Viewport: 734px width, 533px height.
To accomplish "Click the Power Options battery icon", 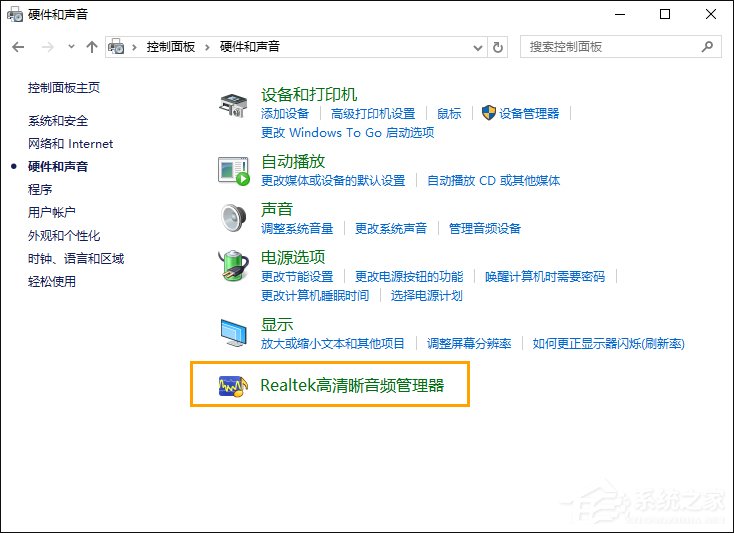I will pos(234,266).
